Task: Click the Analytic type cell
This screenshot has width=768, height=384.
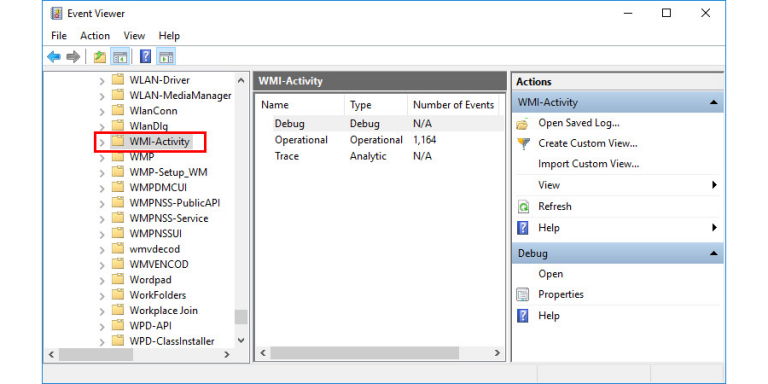Action: point(368,157)
